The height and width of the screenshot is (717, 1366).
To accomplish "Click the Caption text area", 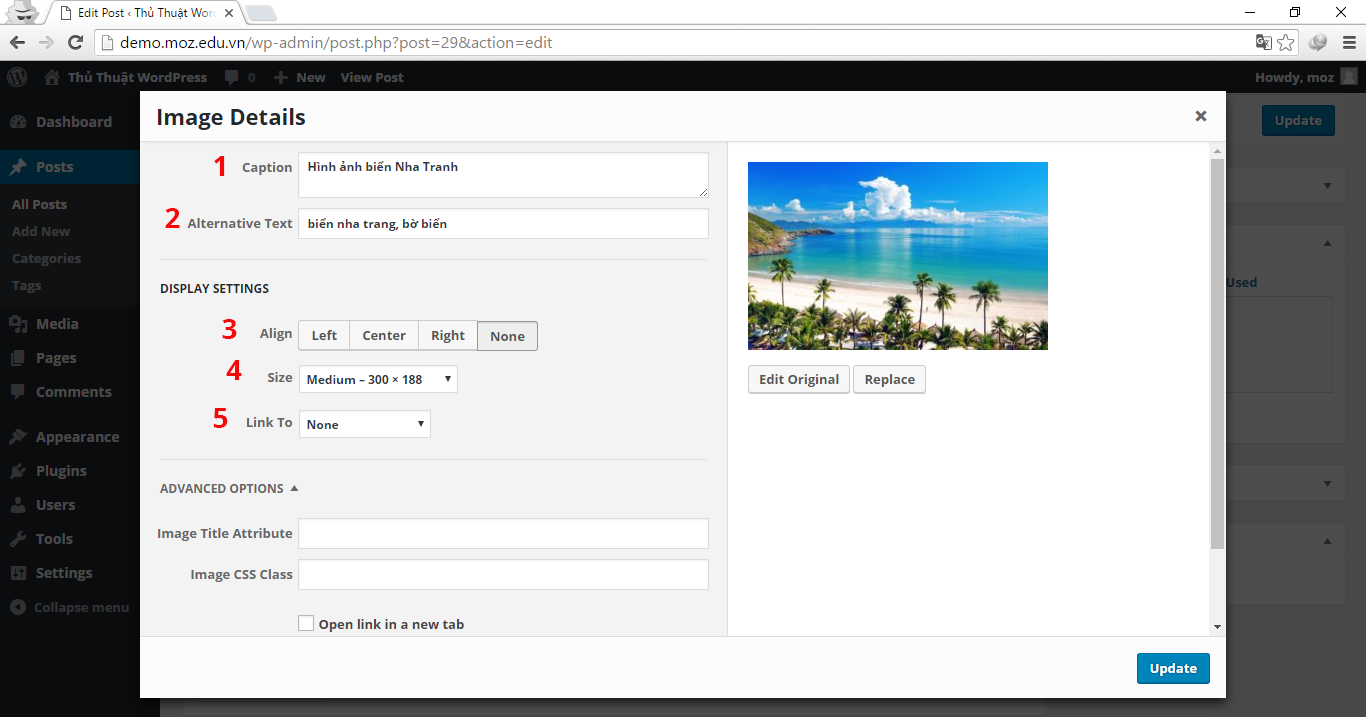I will [x=503, y=175].
